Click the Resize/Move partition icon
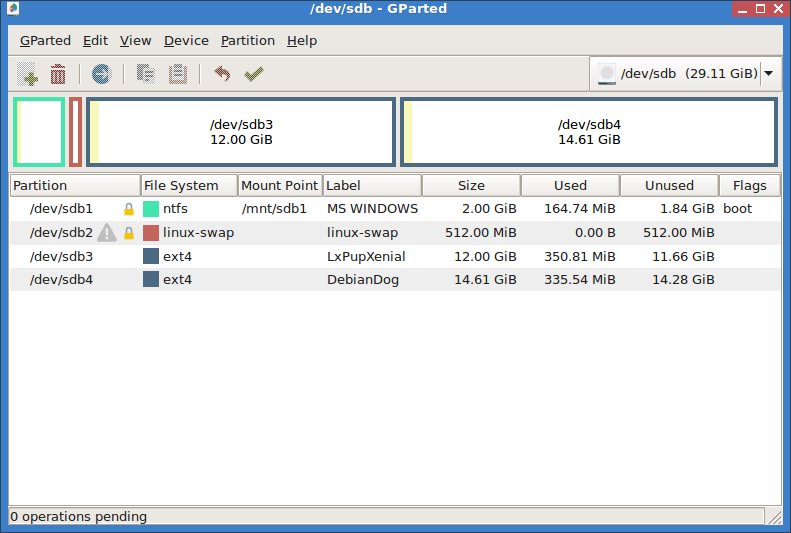The image size is (791, 533). [101, 74]
